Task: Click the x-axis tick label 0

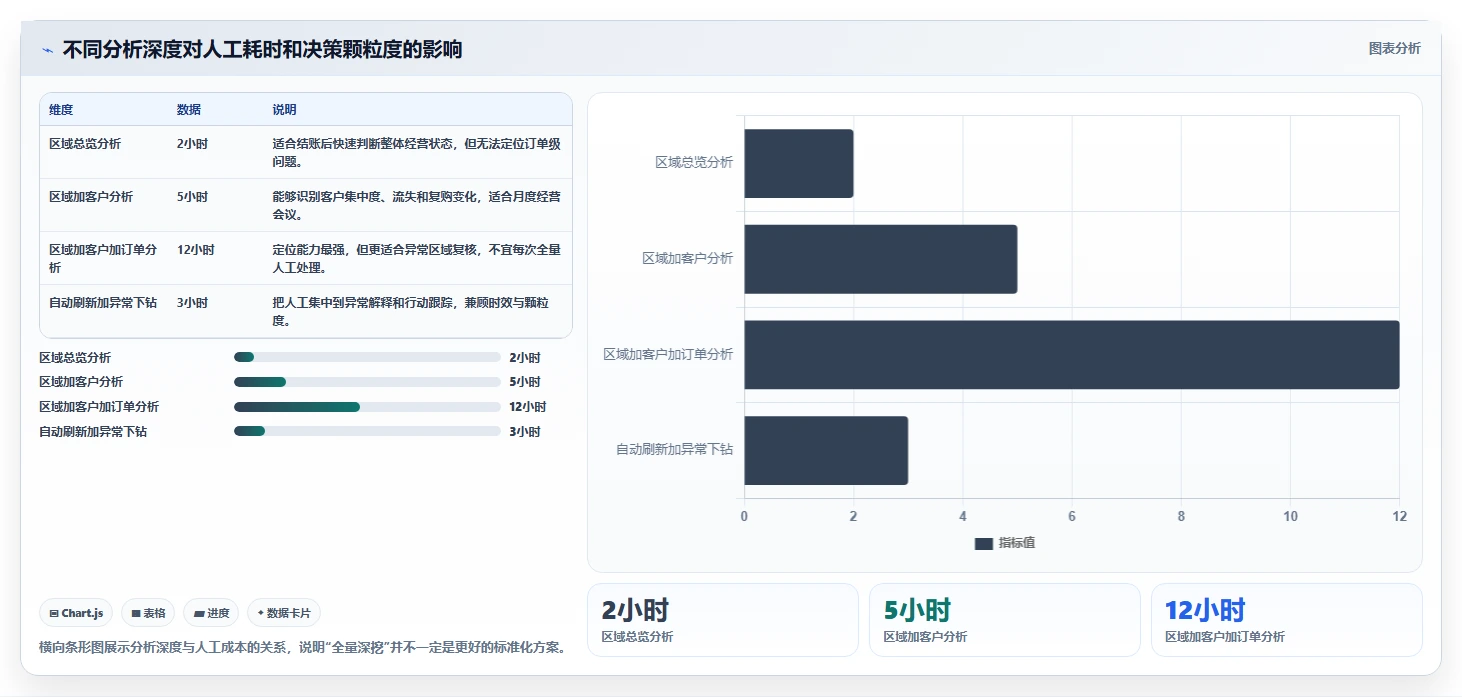Action: click(x=744, y=517)
